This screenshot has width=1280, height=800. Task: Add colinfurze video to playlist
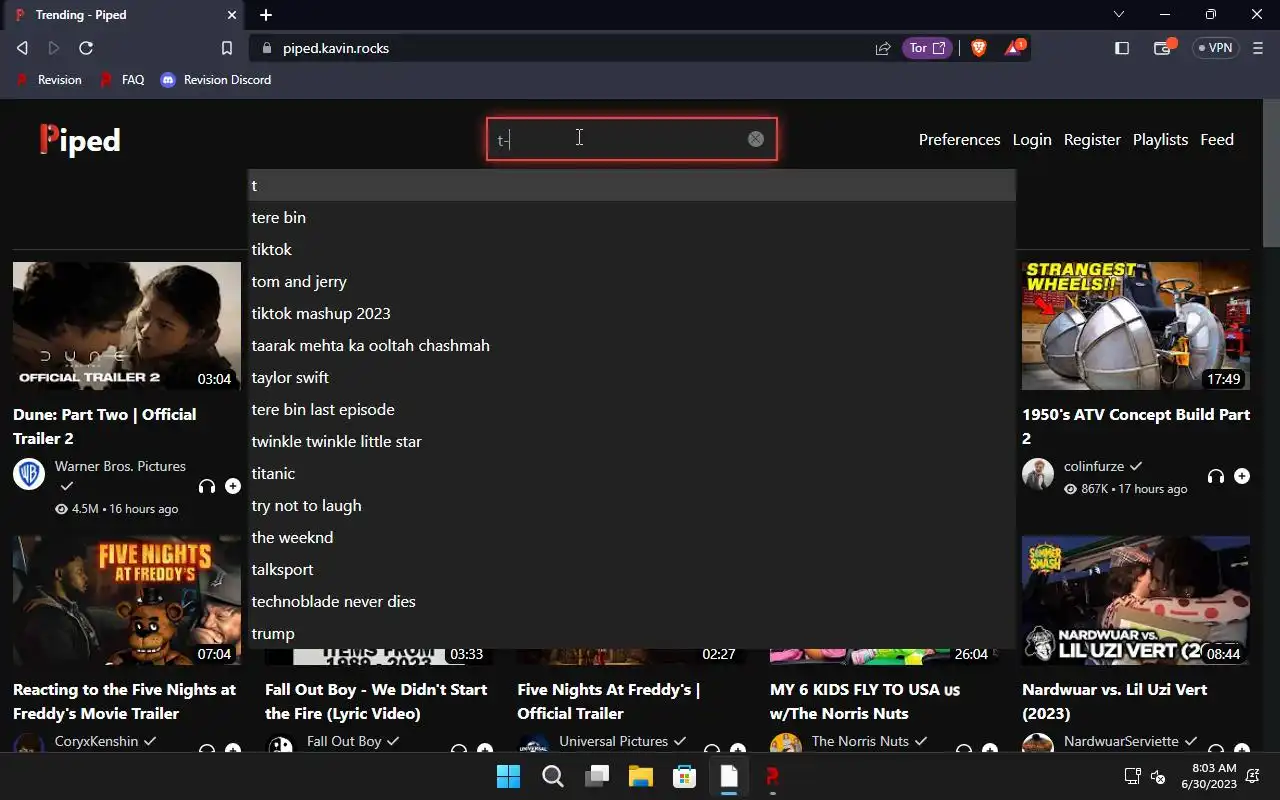(1242, 476)
